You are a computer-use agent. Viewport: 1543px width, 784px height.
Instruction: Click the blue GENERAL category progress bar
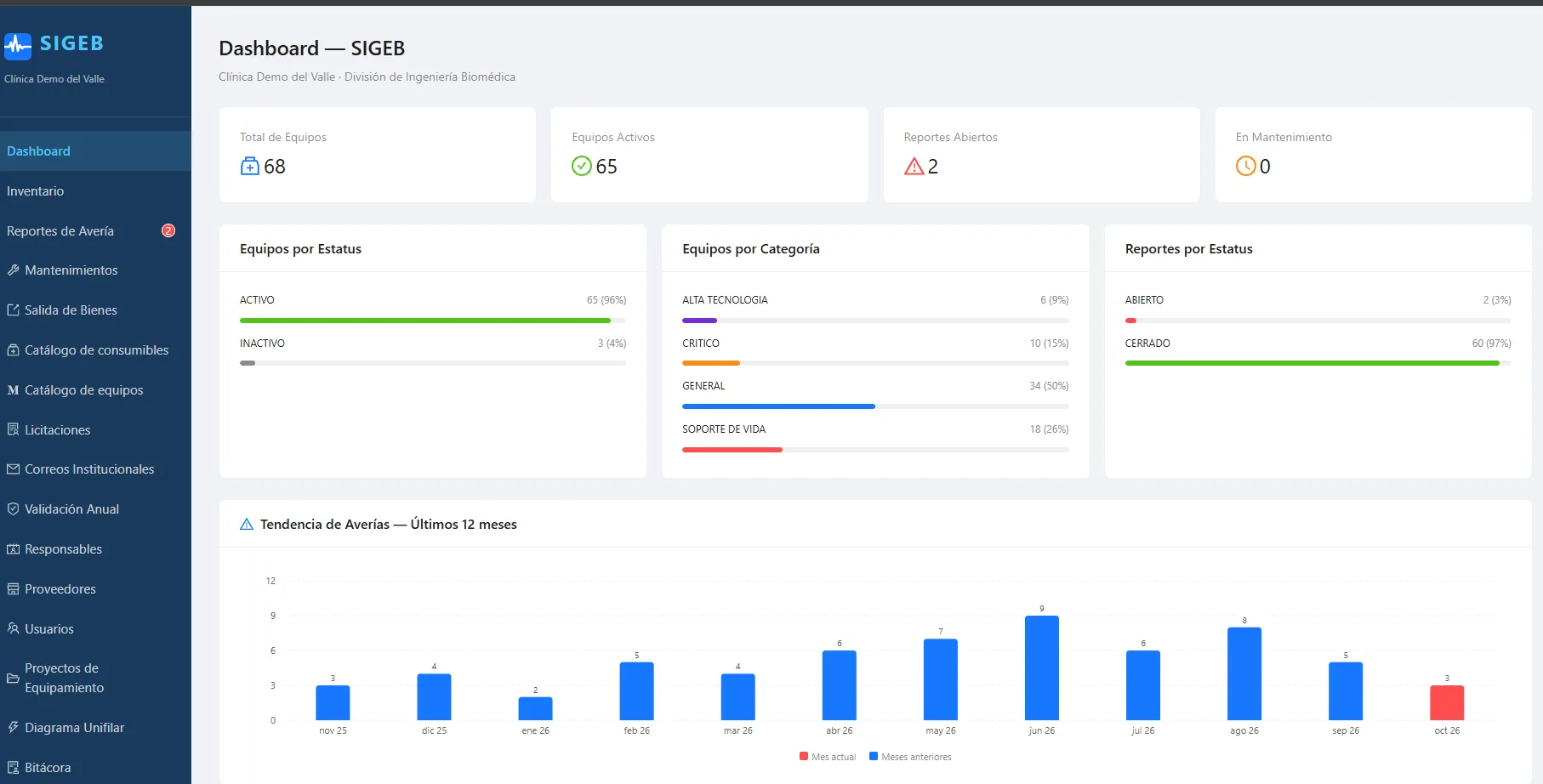click(x=778, y=406)
